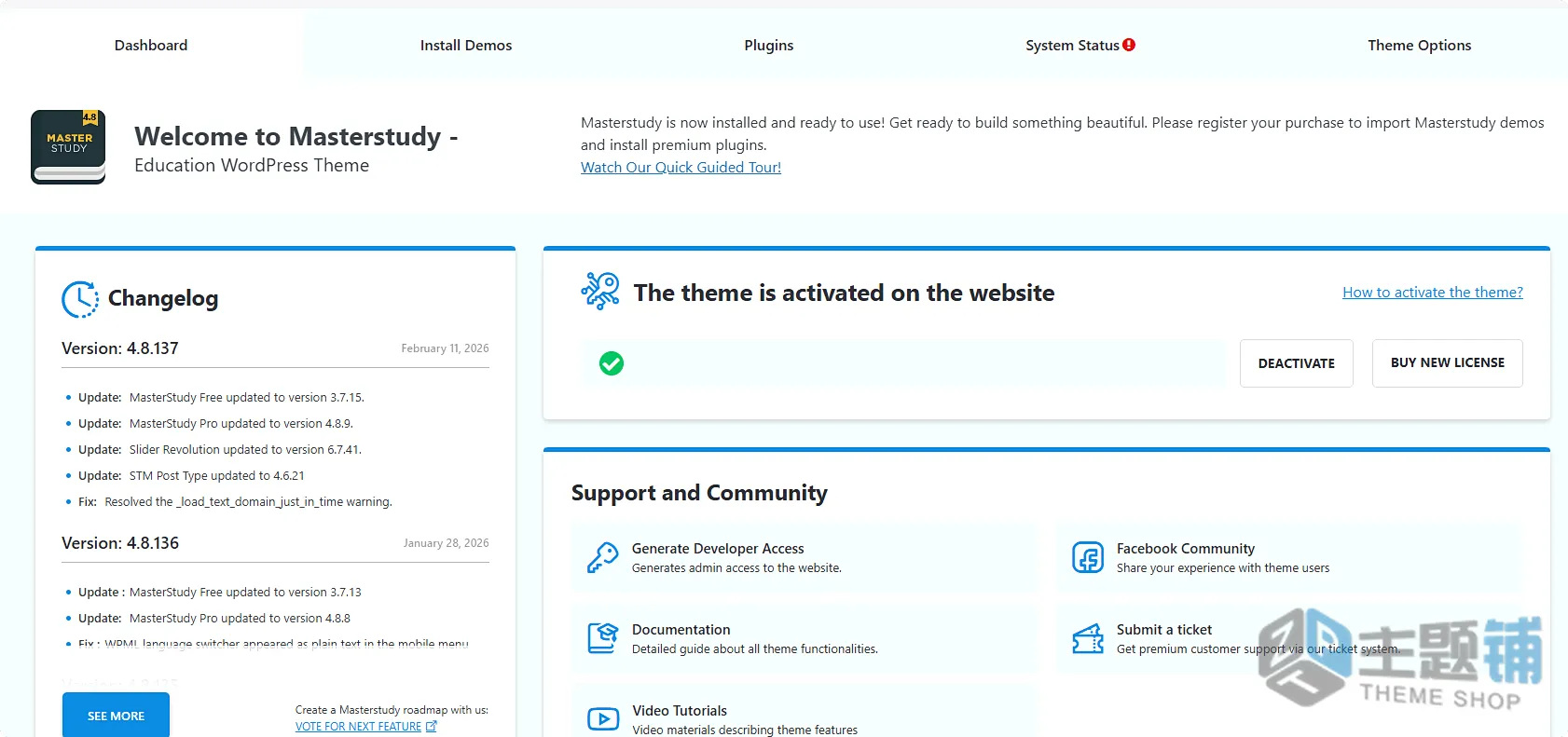The image size is (1568, 737).
Task: Click the Facebook Community icon
Action: (x=1088, y=557)
